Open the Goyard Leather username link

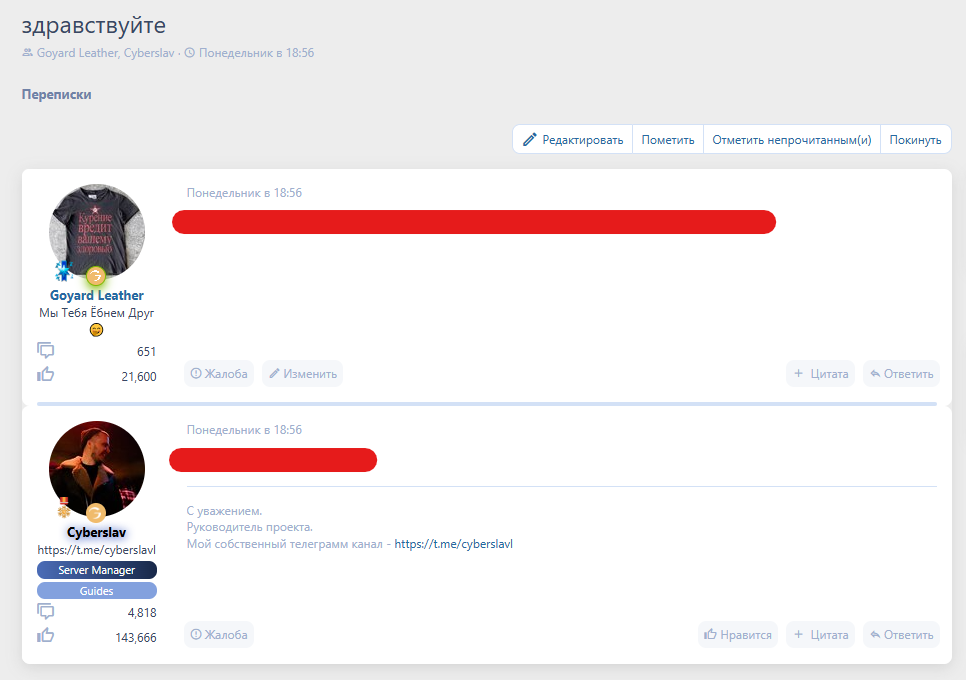pos(97,295)
